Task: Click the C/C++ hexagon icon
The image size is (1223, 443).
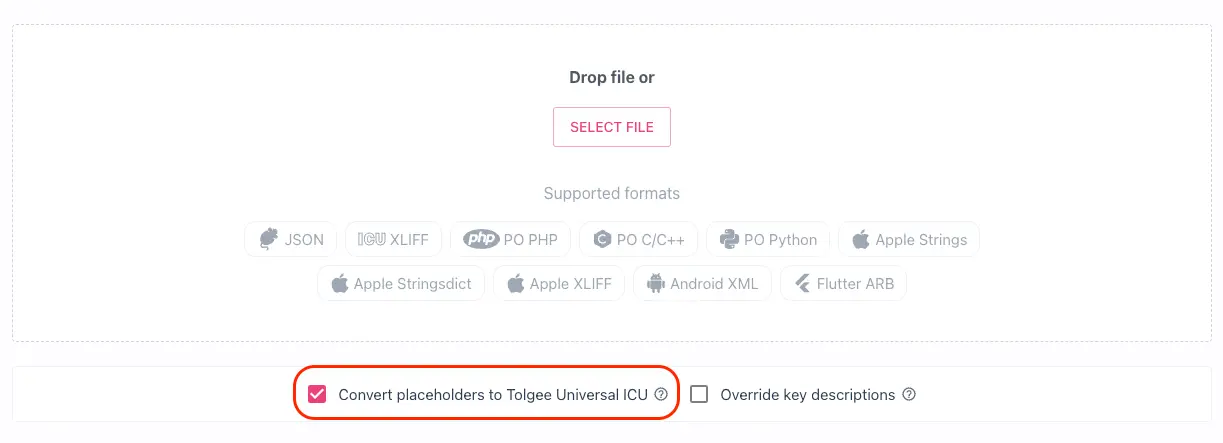Action: pos(602,239)
